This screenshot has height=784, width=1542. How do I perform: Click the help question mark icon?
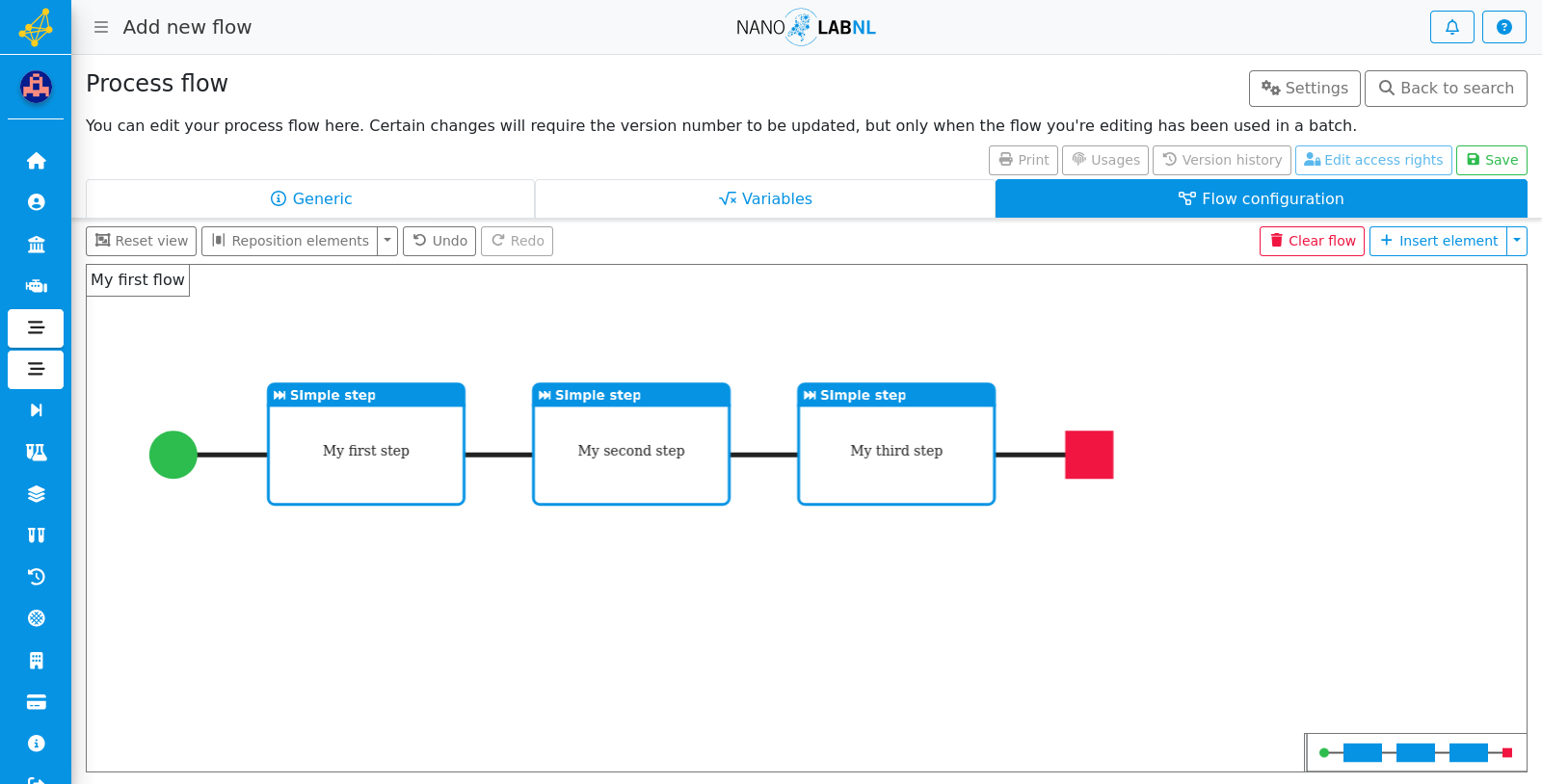[1503, 27]
